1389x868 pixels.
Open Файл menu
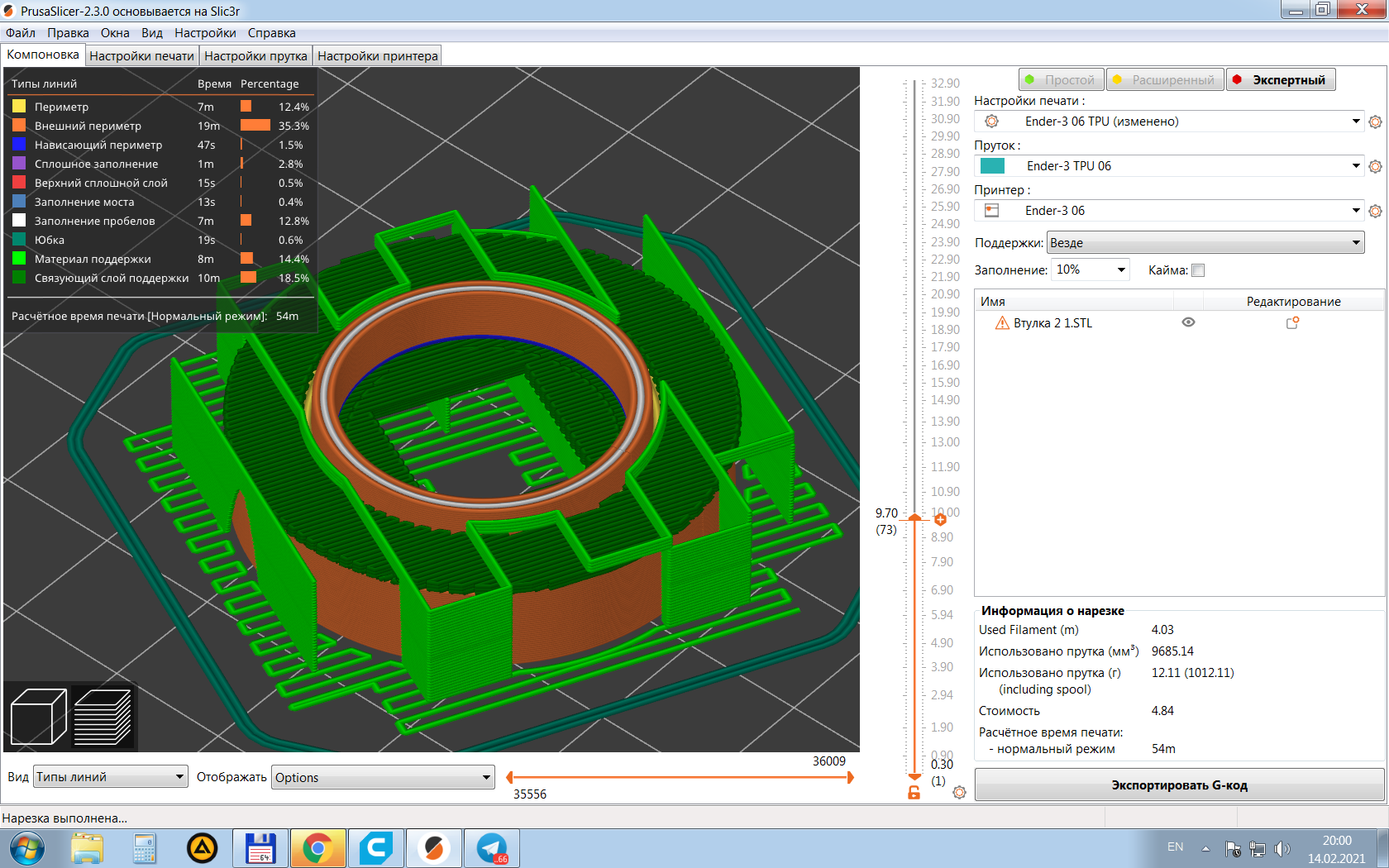(21, 33)
